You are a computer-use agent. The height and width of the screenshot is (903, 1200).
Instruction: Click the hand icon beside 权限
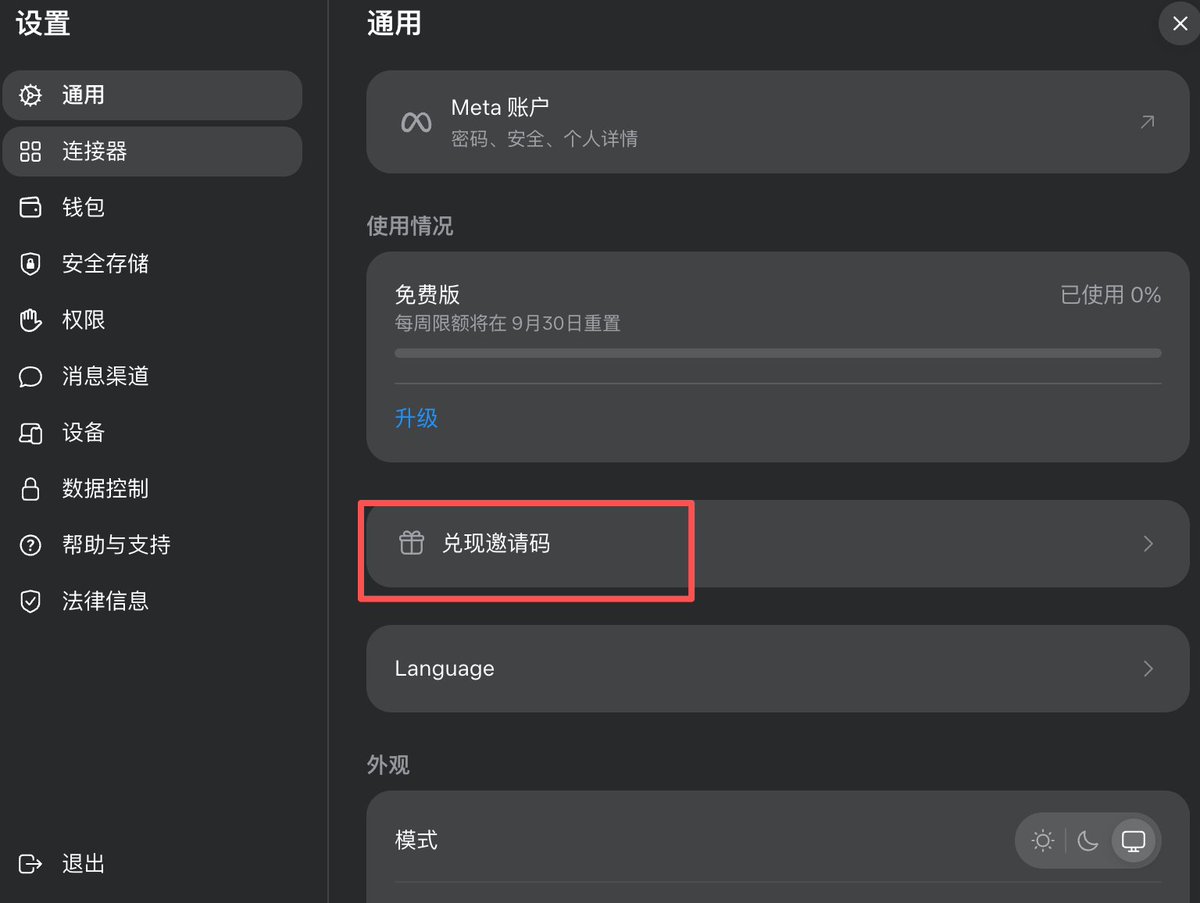point(31,320)
